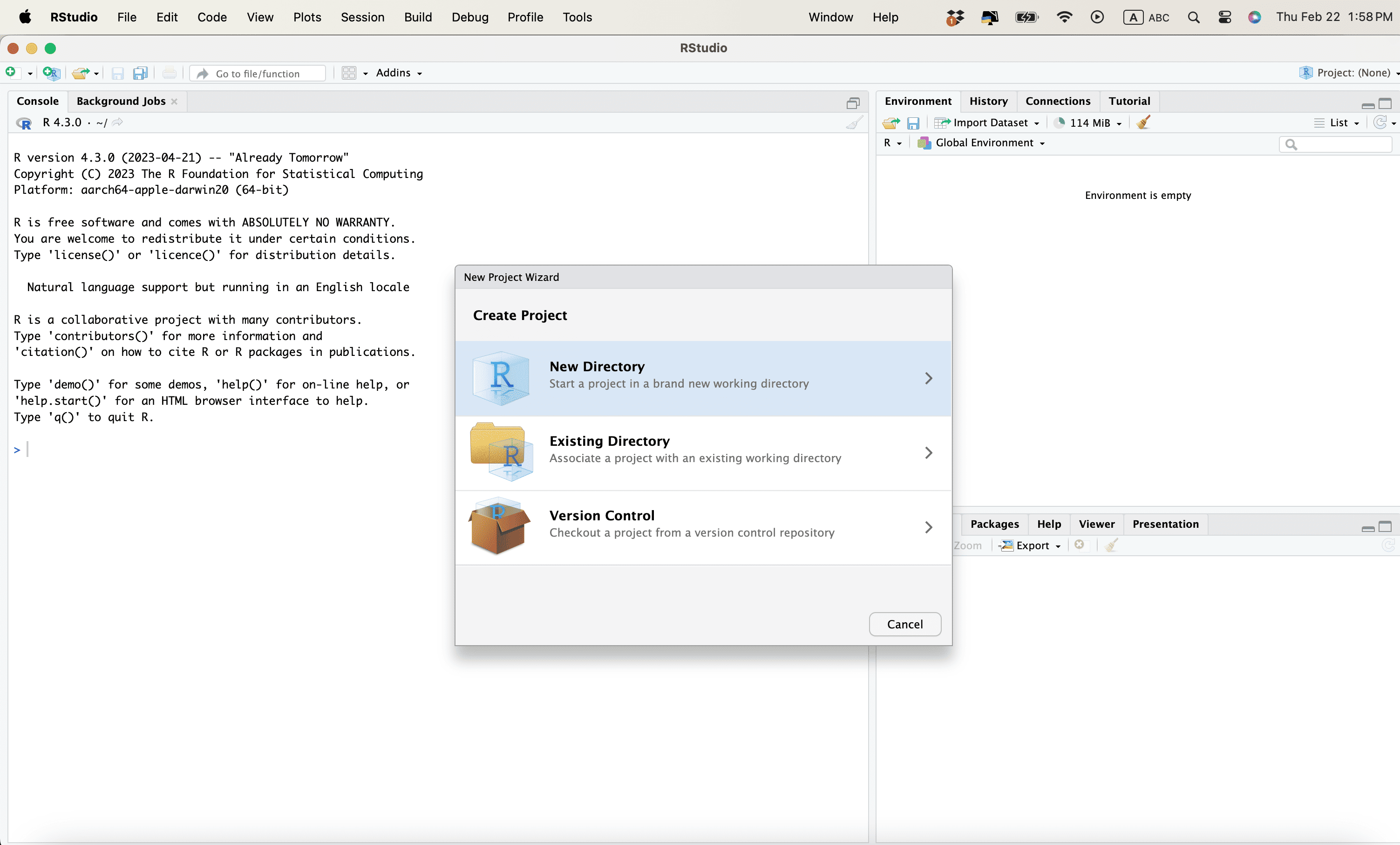Click the load workspace icon in Environment
This screenshot has width=1400, height=845.
click(891, 123)
